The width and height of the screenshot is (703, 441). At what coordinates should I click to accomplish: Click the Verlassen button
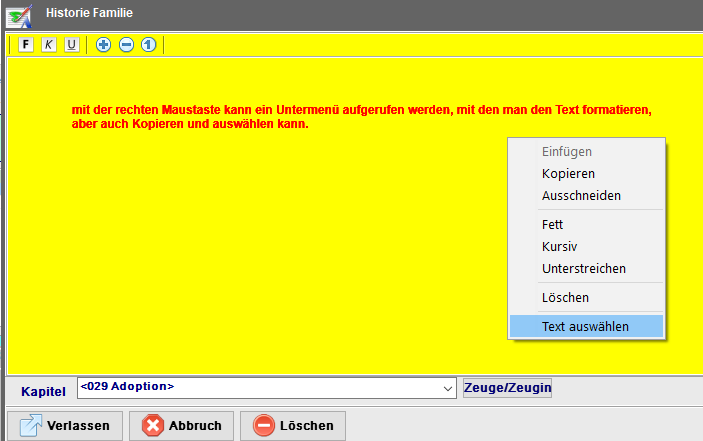pos(65,426)
